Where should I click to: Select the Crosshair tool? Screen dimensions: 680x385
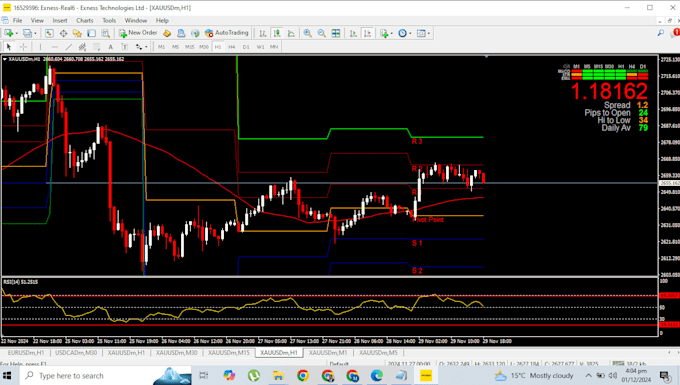click(23, 46)
